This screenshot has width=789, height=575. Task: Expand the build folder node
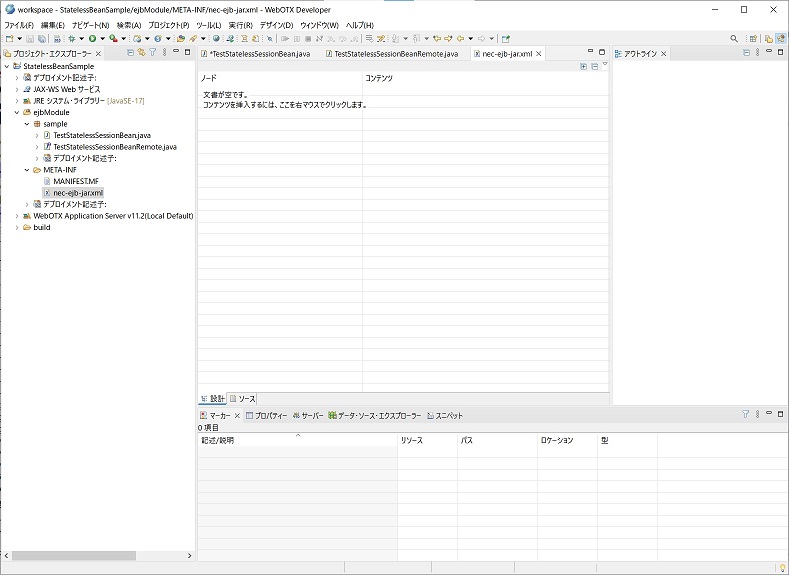click(17, 227)
